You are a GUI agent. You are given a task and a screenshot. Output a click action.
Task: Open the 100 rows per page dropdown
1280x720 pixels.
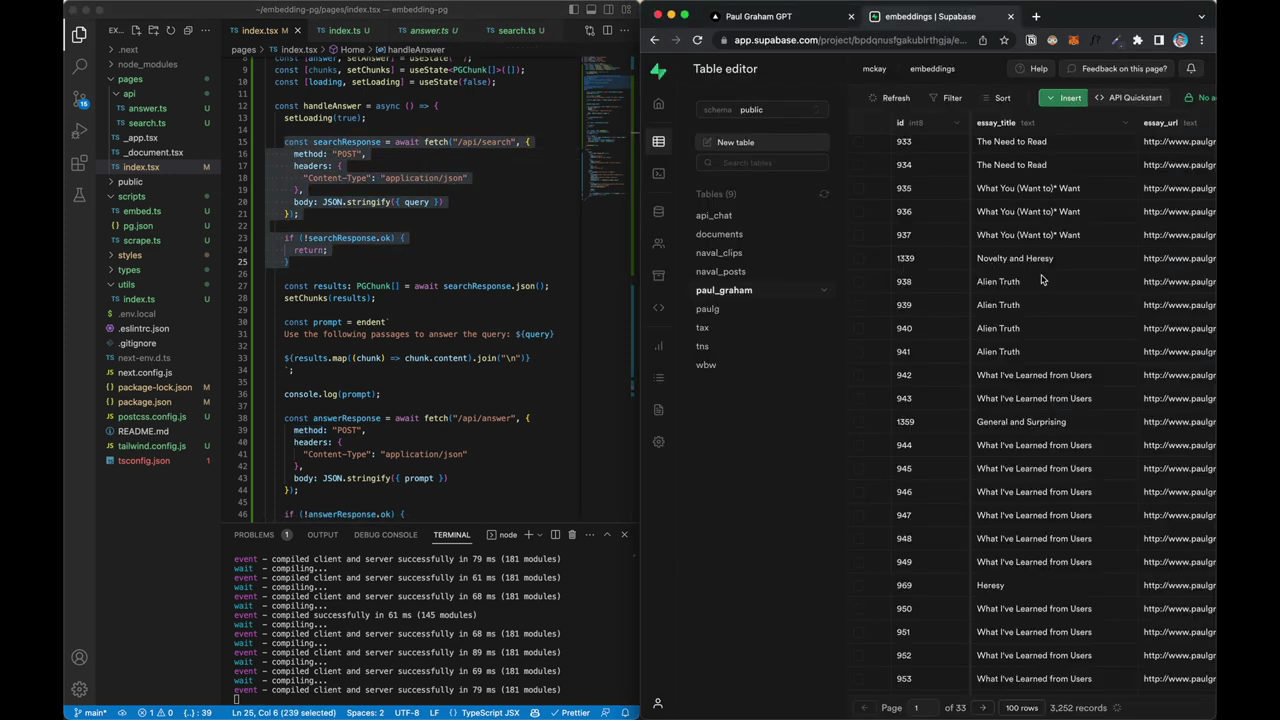tap(1022, 708)
